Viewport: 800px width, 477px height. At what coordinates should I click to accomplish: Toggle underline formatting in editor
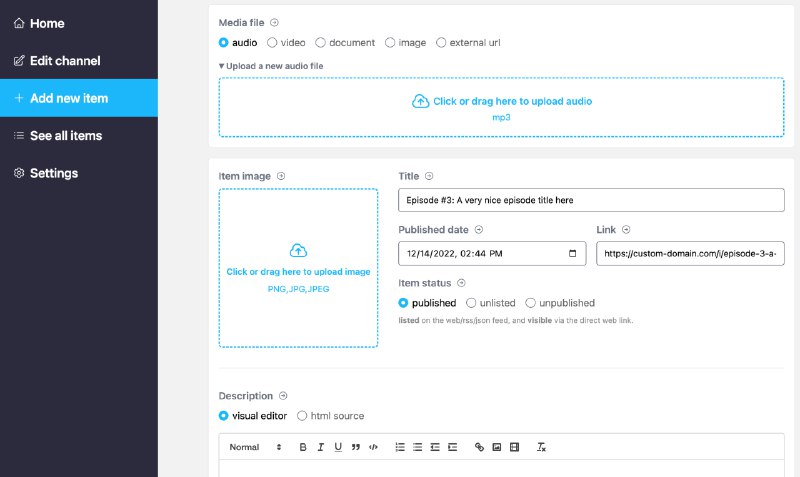[x=338, y=447]
